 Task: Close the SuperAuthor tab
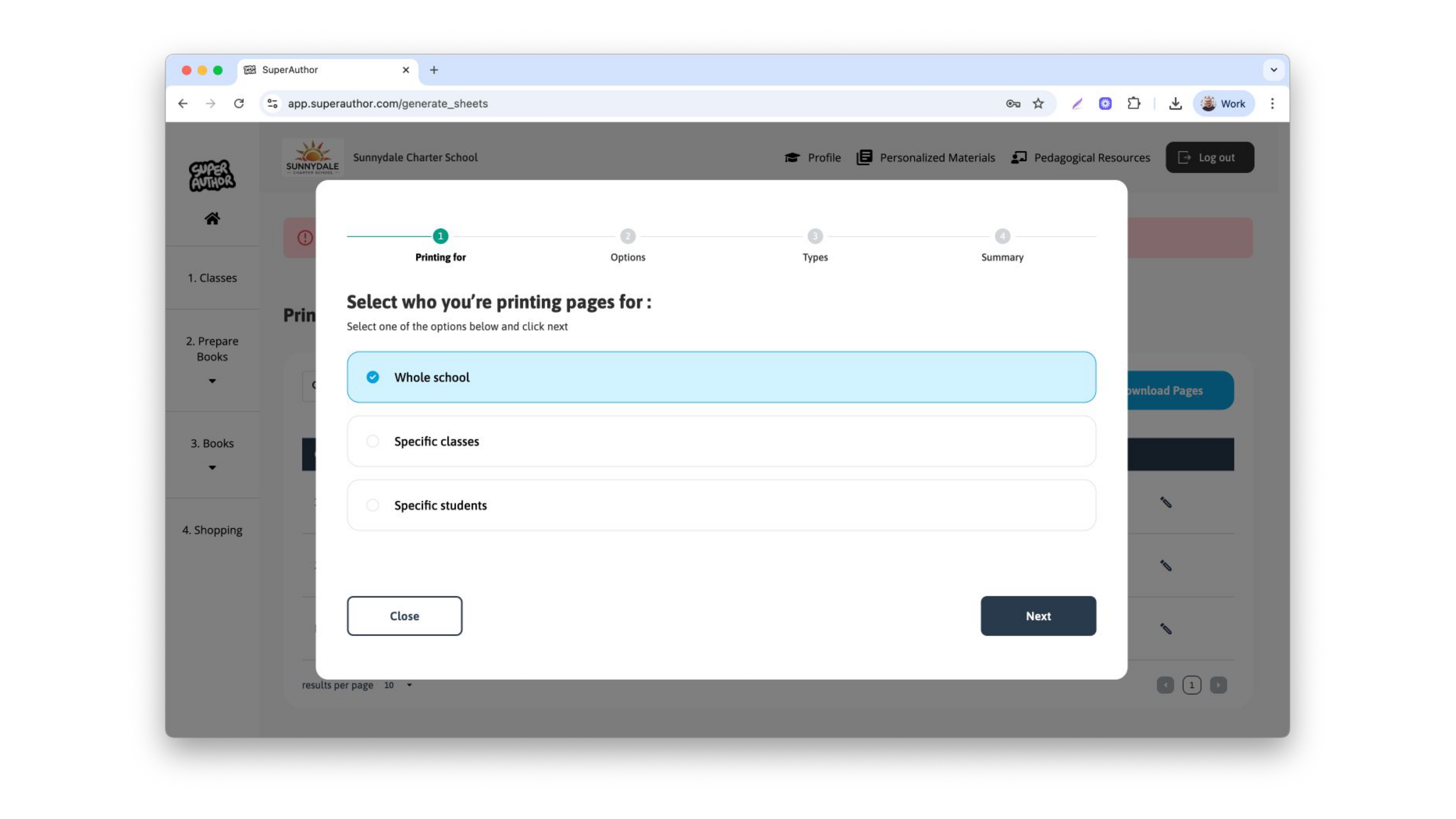click(405, 69)
